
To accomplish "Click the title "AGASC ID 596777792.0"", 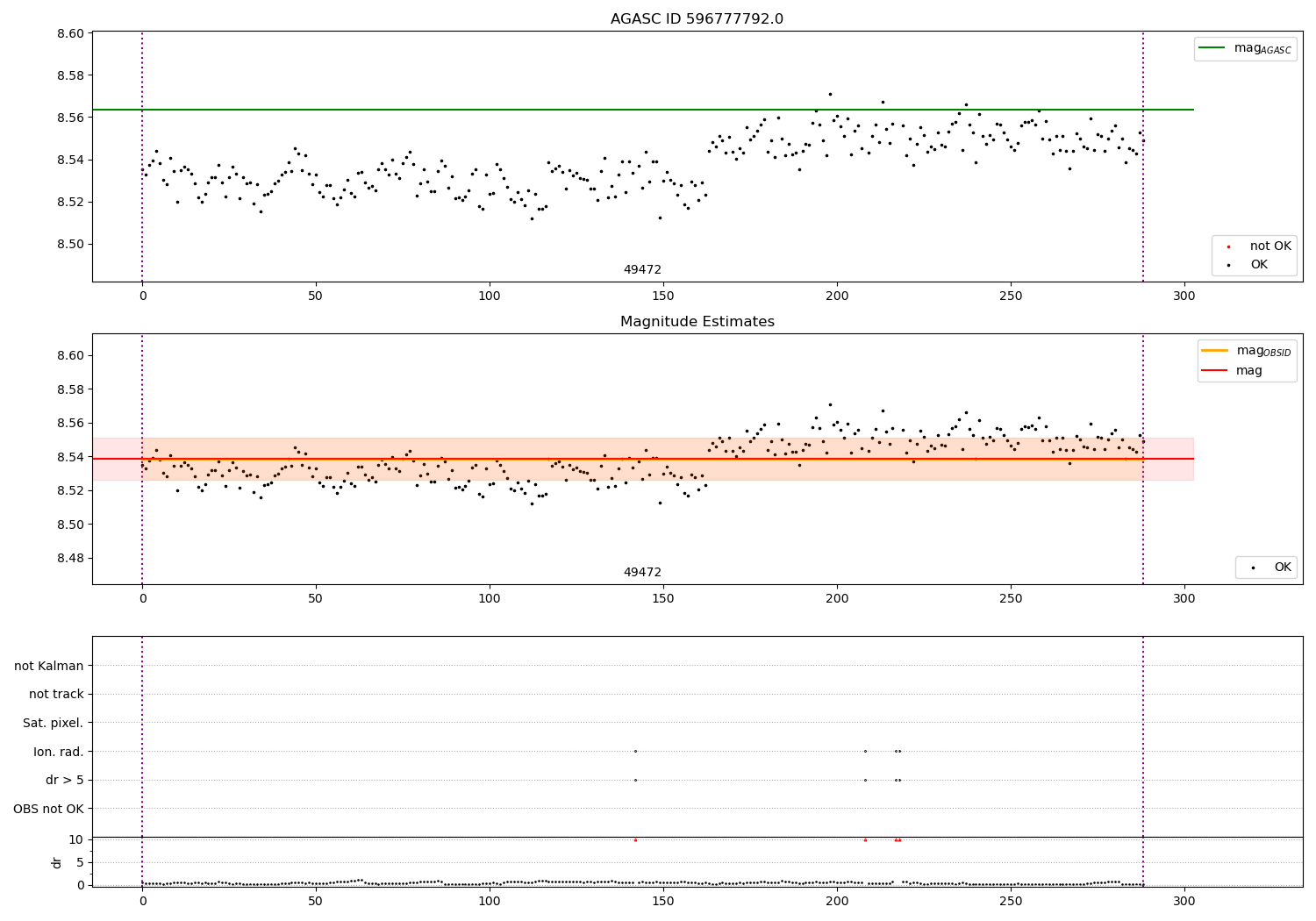I will [697, 19].
